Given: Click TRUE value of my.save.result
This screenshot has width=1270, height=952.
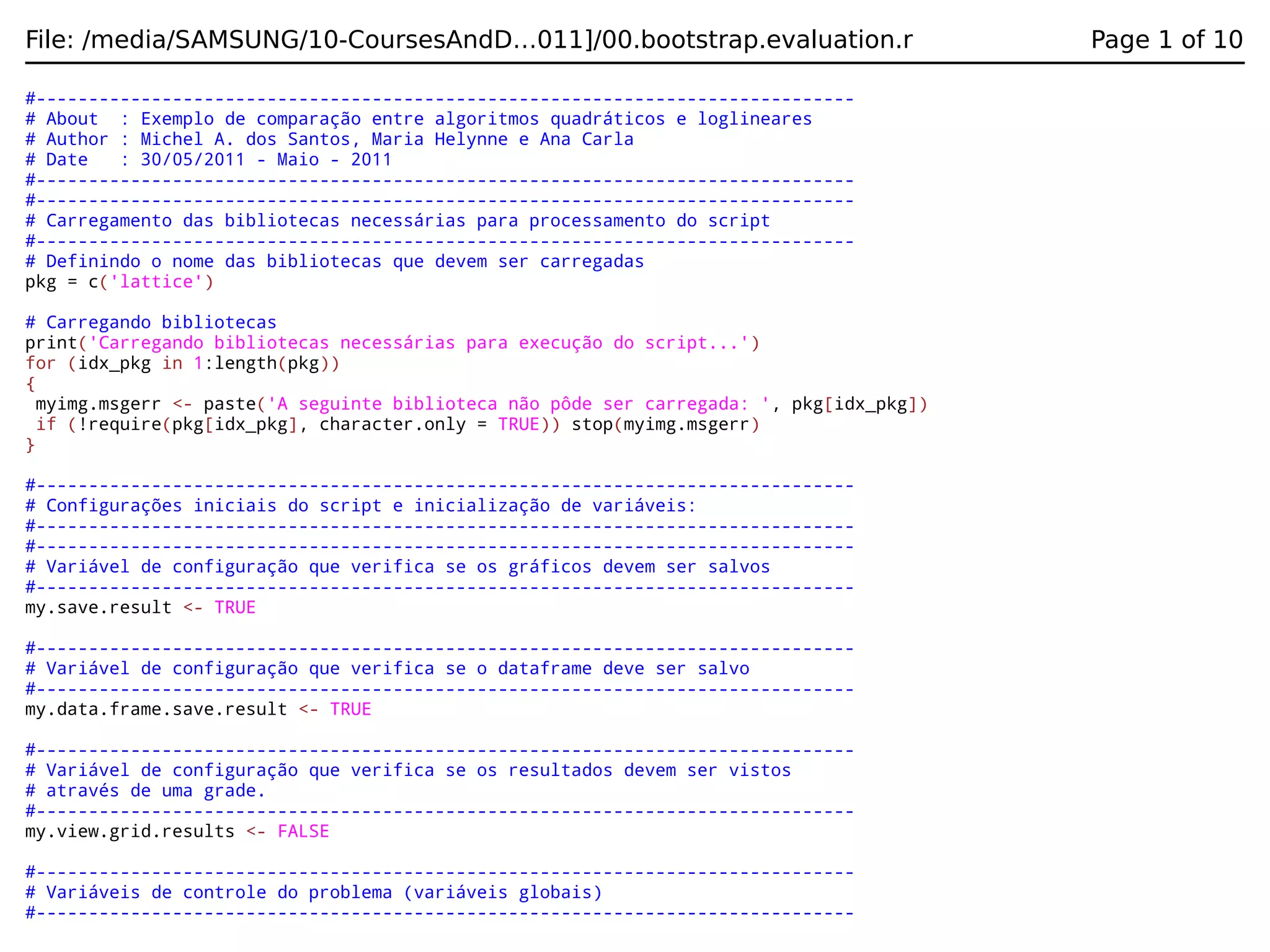Looking at the screenshot, I should click(235, 607).
